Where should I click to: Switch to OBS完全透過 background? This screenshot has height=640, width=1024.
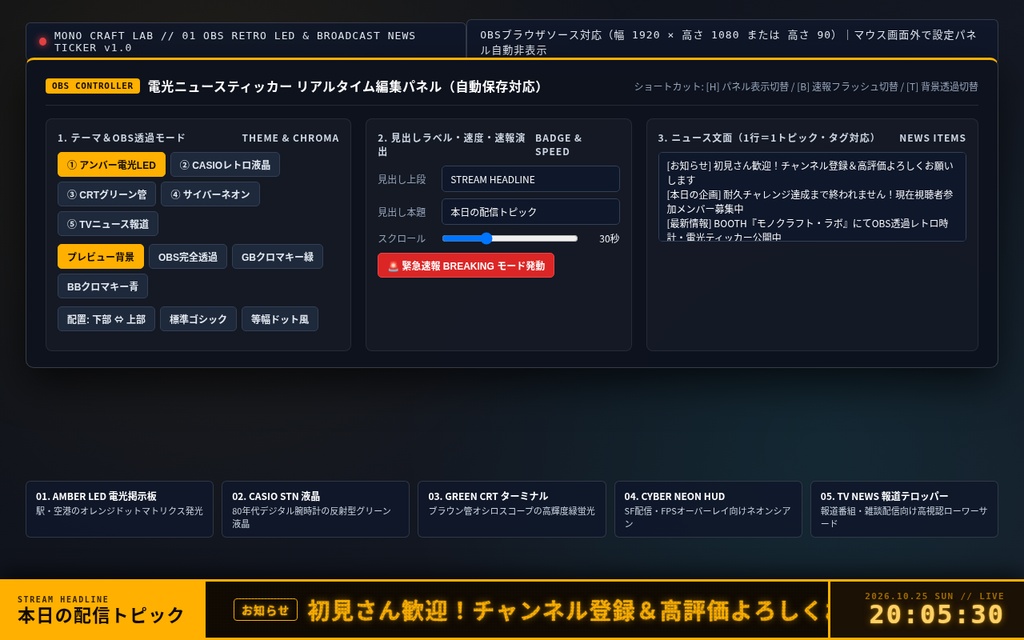pyautogui.click(x=187, y=257)
